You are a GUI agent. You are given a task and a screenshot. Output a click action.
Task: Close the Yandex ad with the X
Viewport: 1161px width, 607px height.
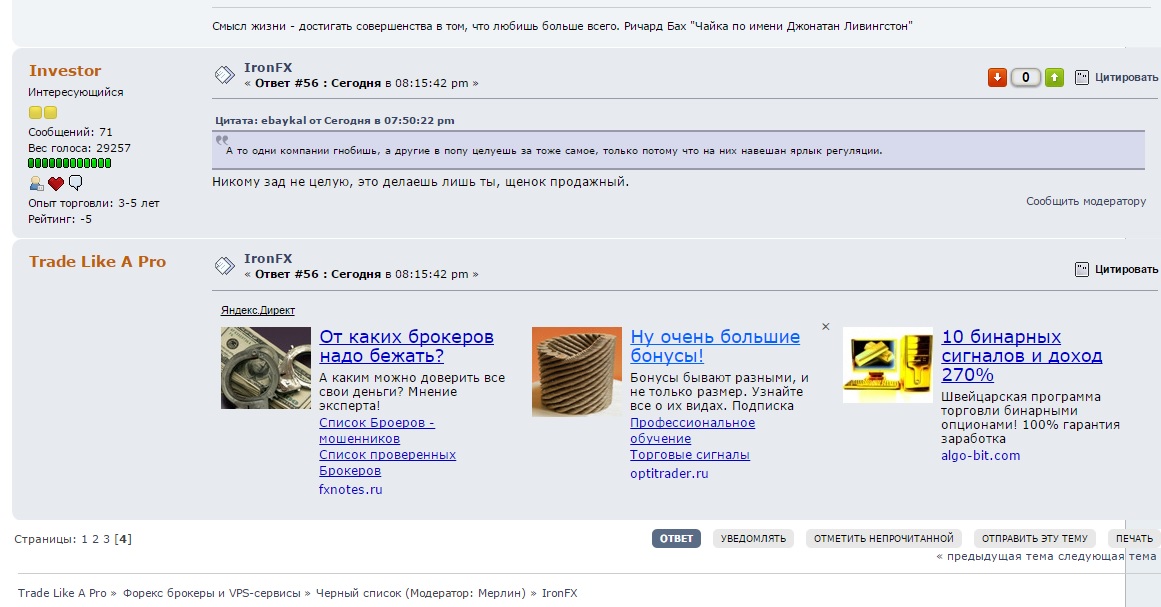click(826, 326)
